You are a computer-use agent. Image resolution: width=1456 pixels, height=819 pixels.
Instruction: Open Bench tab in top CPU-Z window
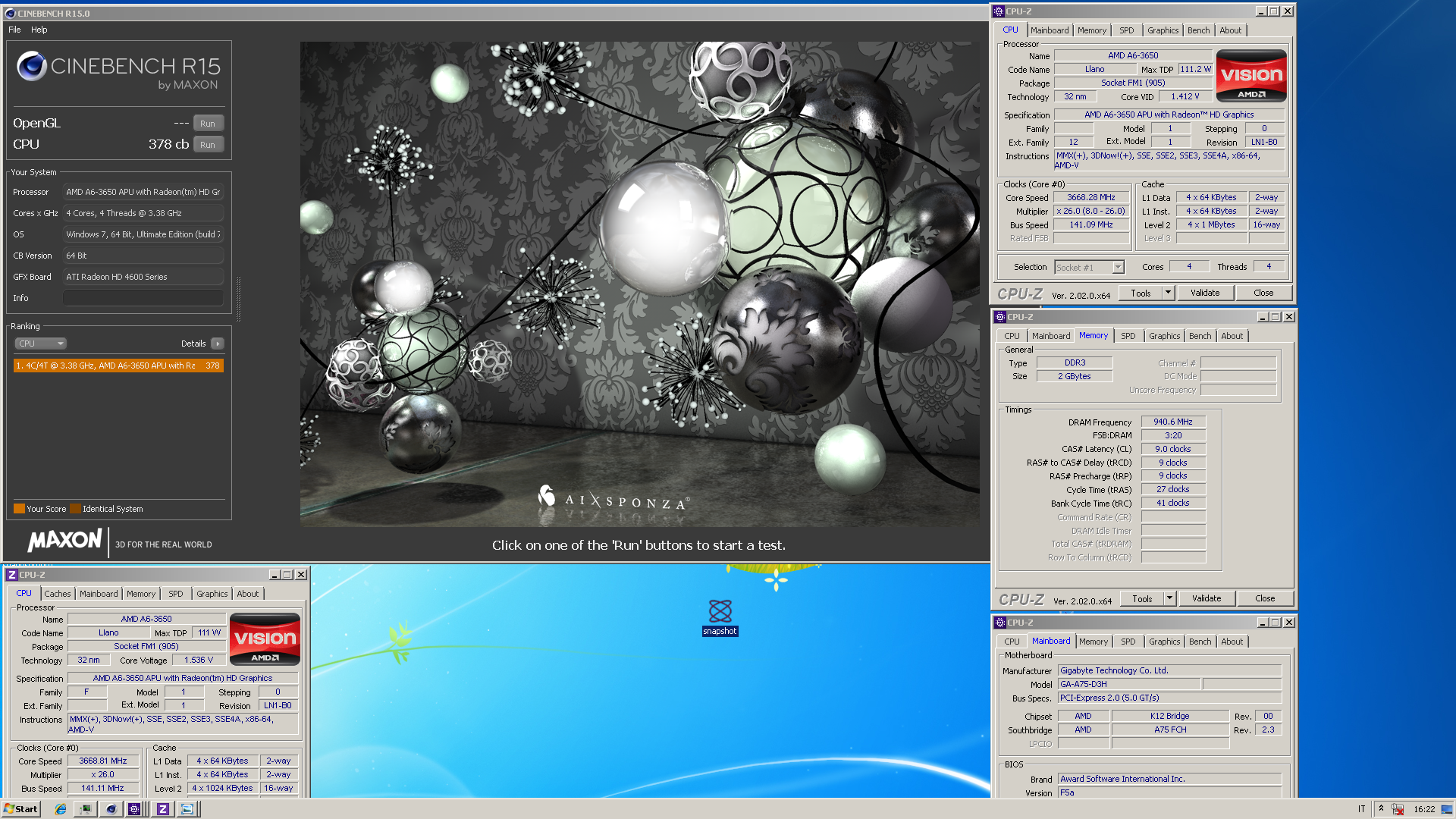(x=1199, y=30)
